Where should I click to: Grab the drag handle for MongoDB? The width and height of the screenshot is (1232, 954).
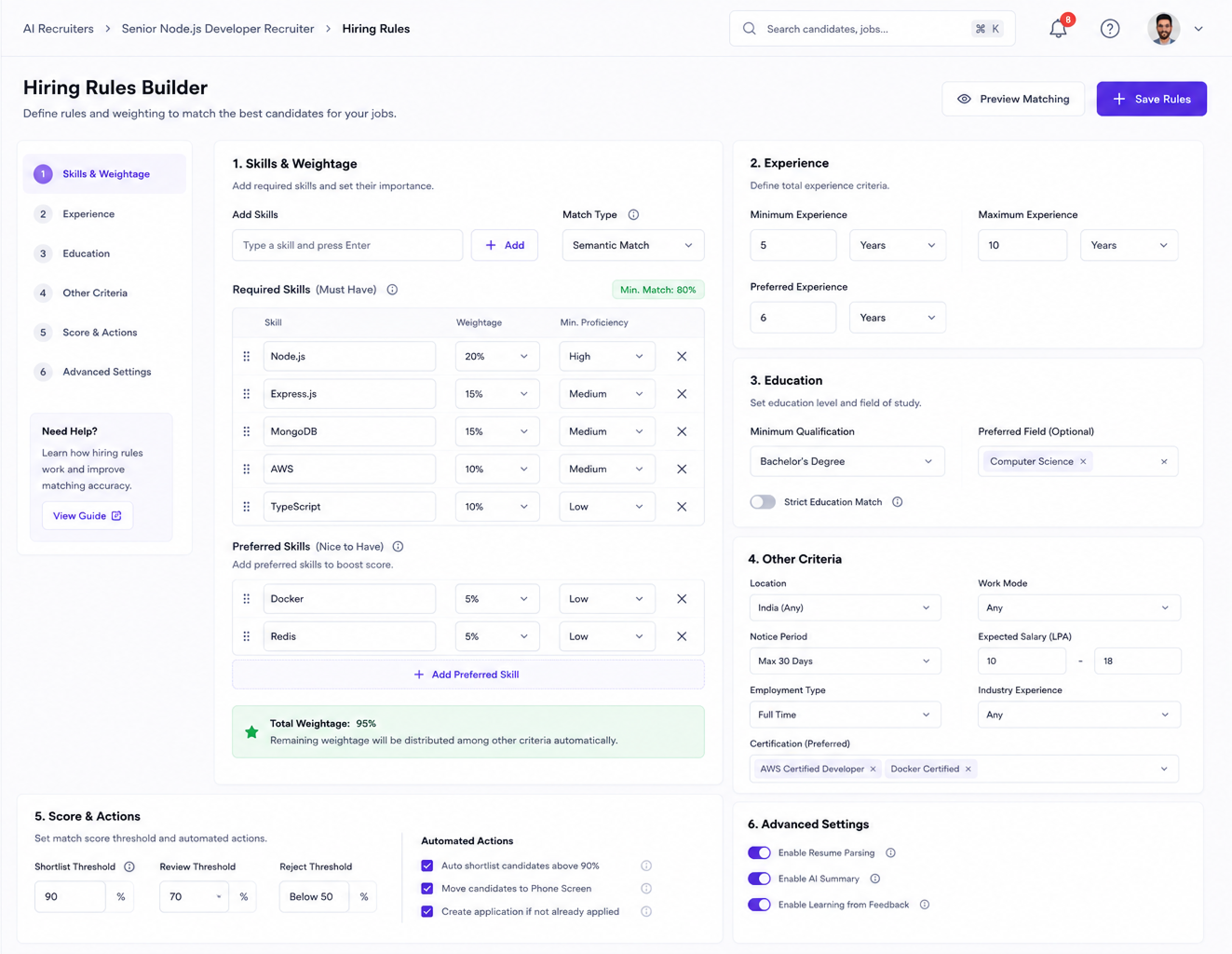(247, 431)
